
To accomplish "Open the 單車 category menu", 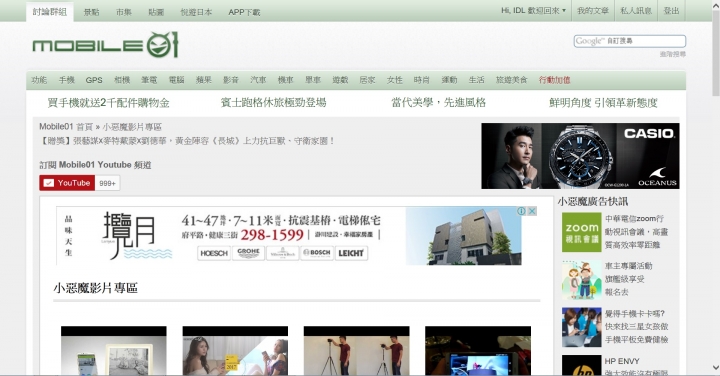I will pos(313,80).
